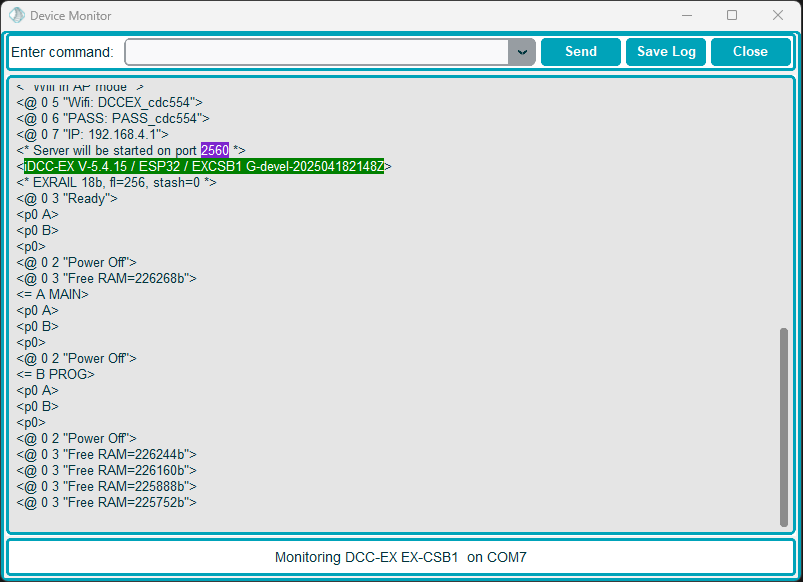
Task: Close the window via title bar X
Action: (777, 15)
